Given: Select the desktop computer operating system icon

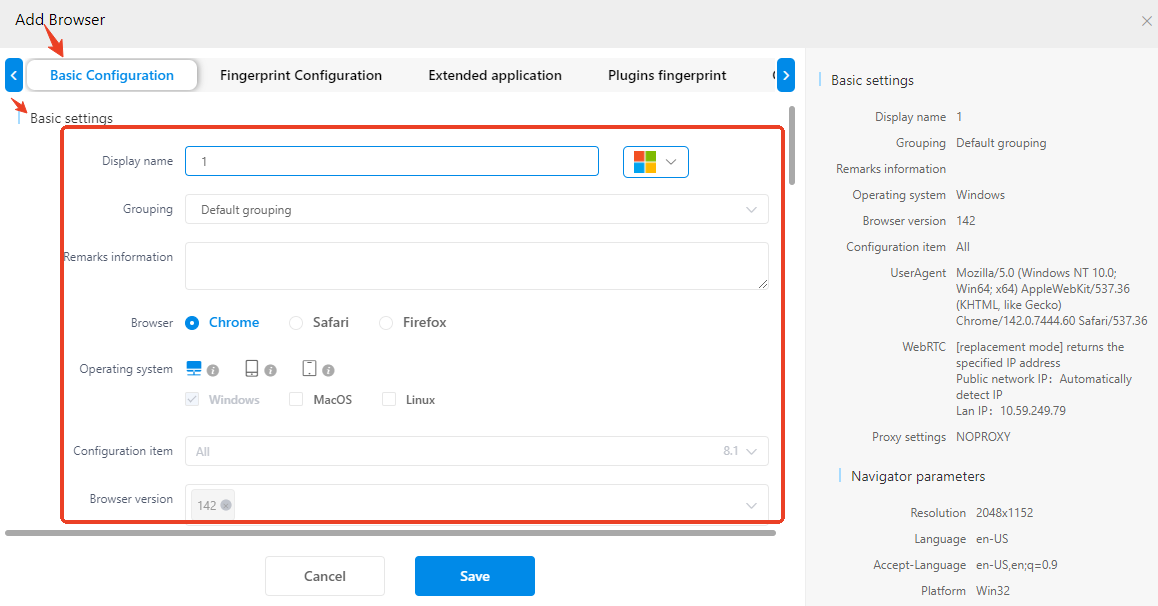Looking at the screenshot, I should pos(194,369).
